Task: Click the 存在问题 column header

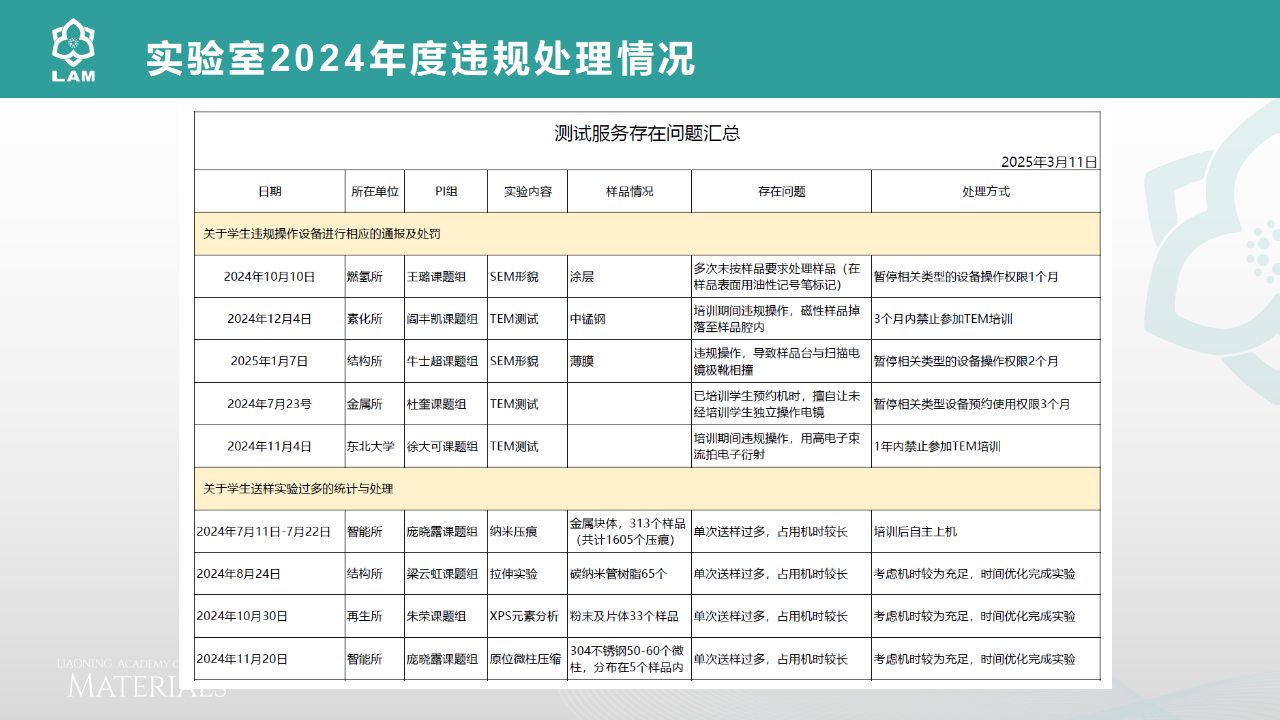Action: pos(781,191)
